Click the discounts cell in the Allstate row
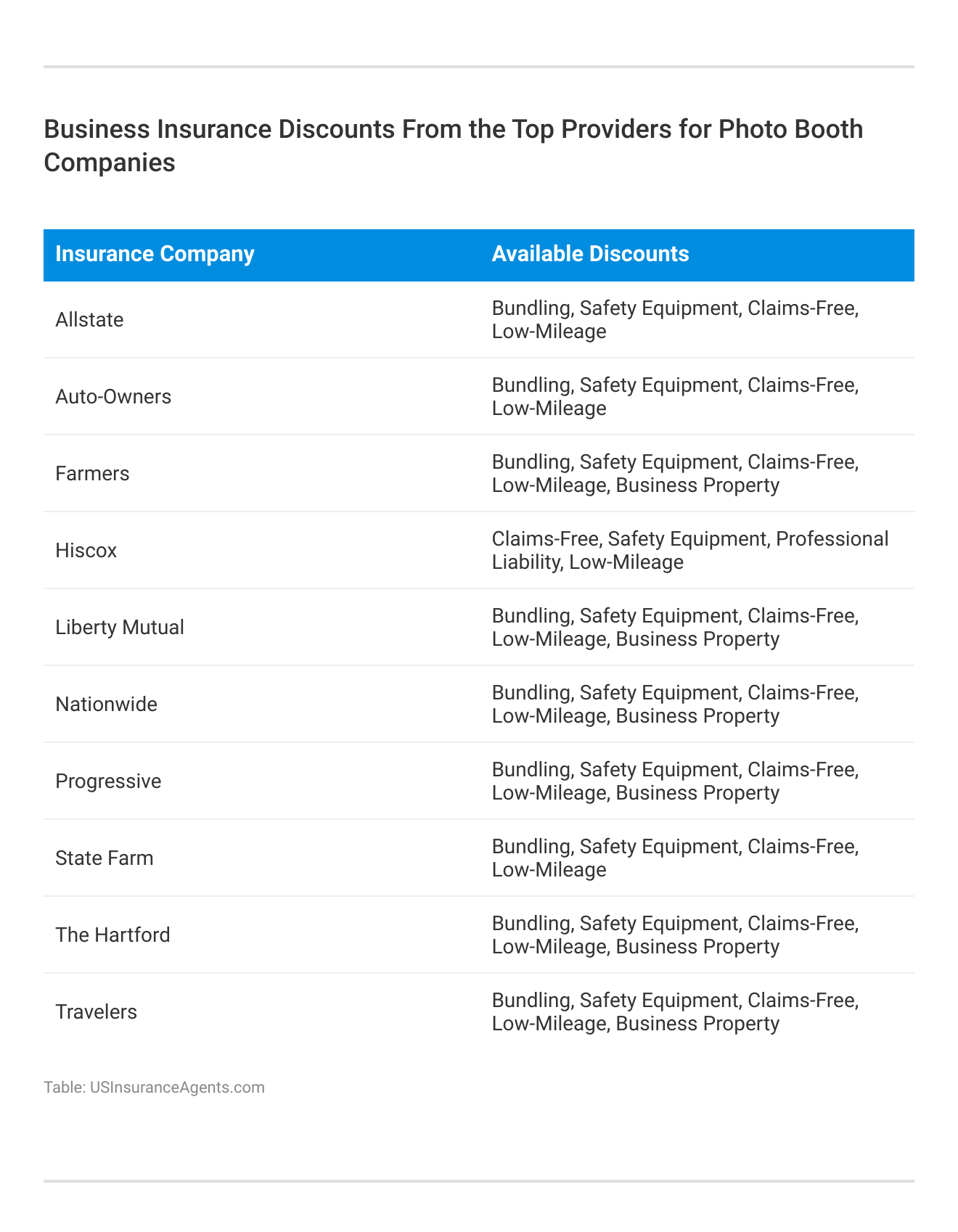 pyautogui.click(x=675, y=320)
